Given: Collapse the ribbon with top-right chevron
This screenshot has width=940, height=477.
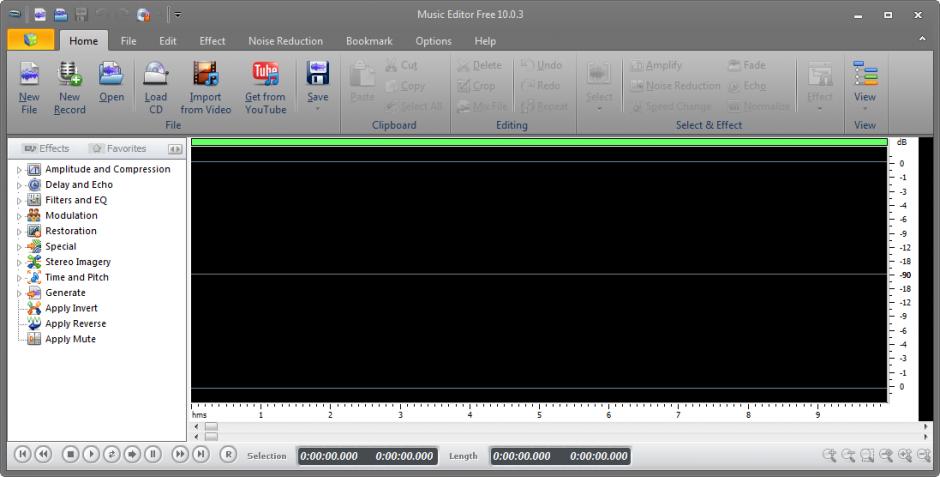Looking at the screenshot, I should (x=921, y=38).
